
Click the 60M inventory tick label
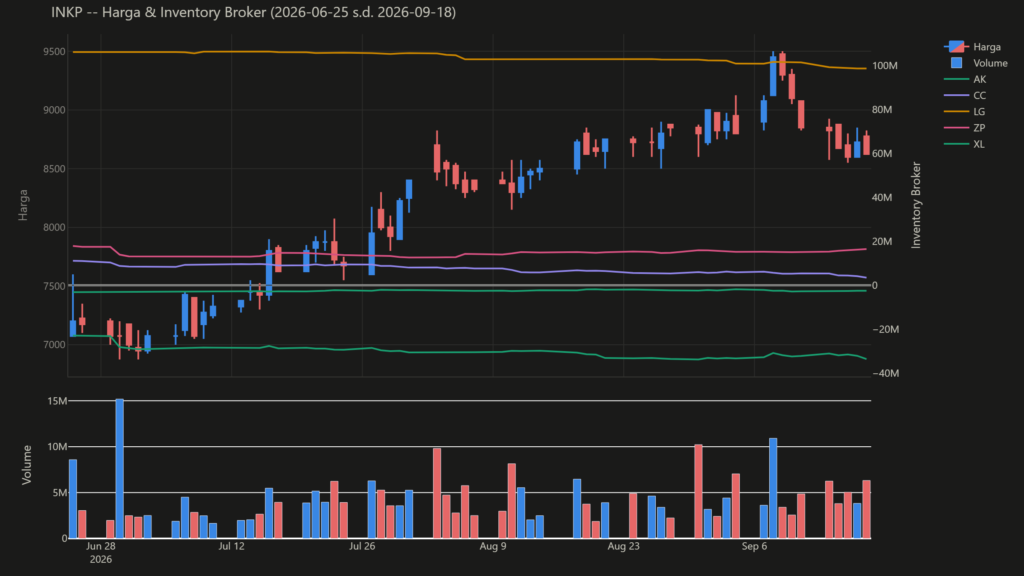point(882,154)
